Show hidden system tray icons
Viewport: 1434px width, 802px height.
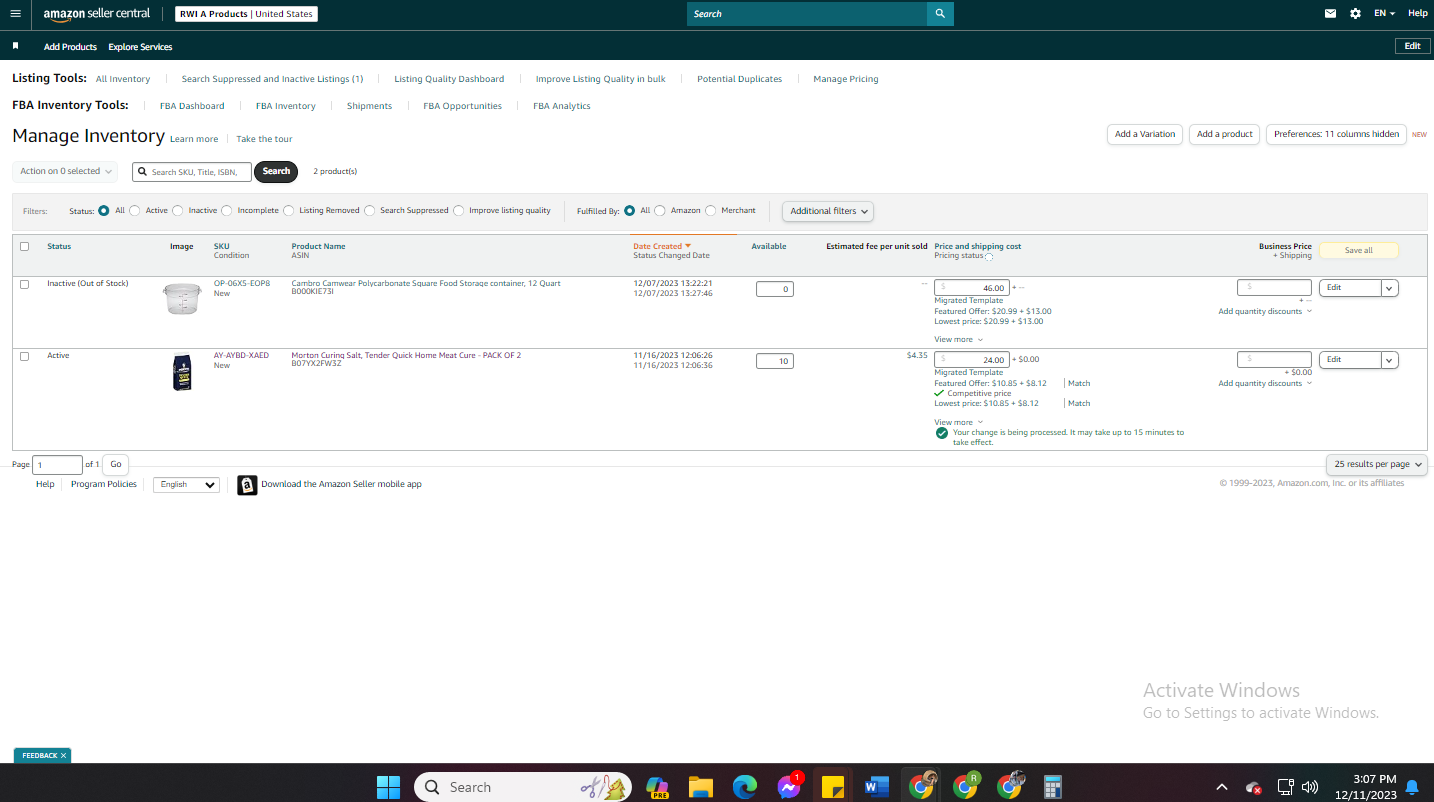point(1221,787)
